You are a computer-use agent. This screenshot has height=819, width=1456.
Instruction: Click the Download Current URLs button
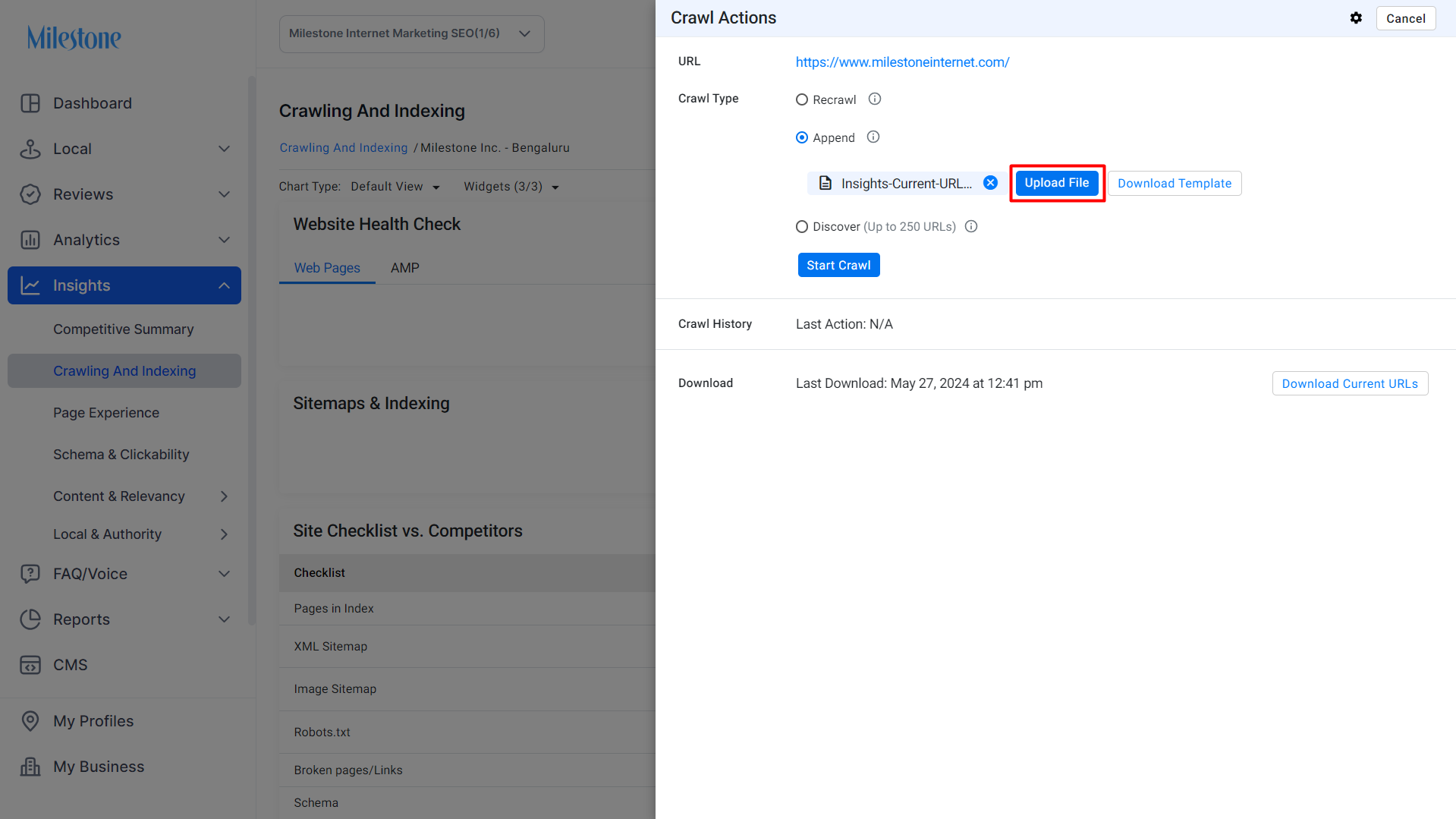pyautogui.click(x=1350, y=383)
